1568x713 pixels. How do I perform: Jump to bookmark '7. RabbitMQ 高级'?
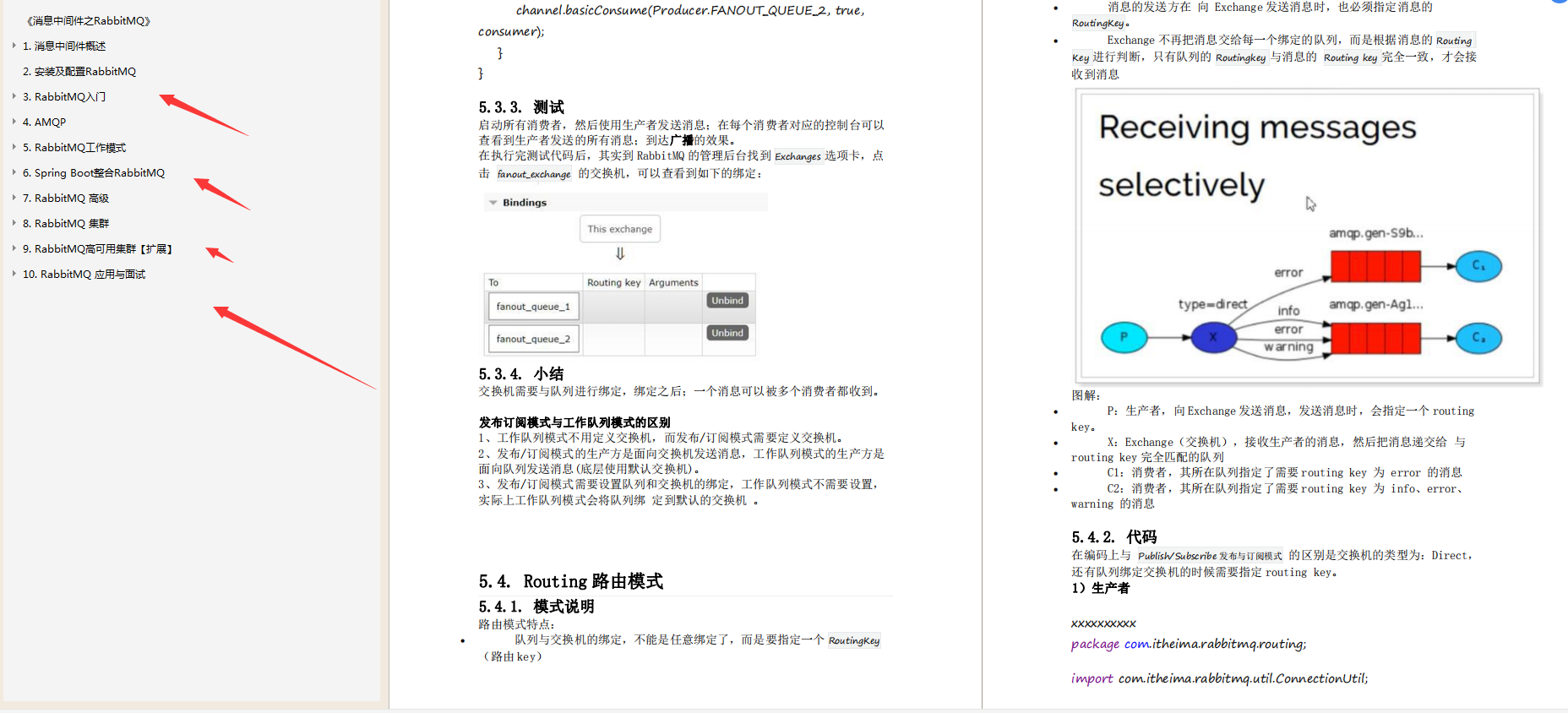click(66, 198)
